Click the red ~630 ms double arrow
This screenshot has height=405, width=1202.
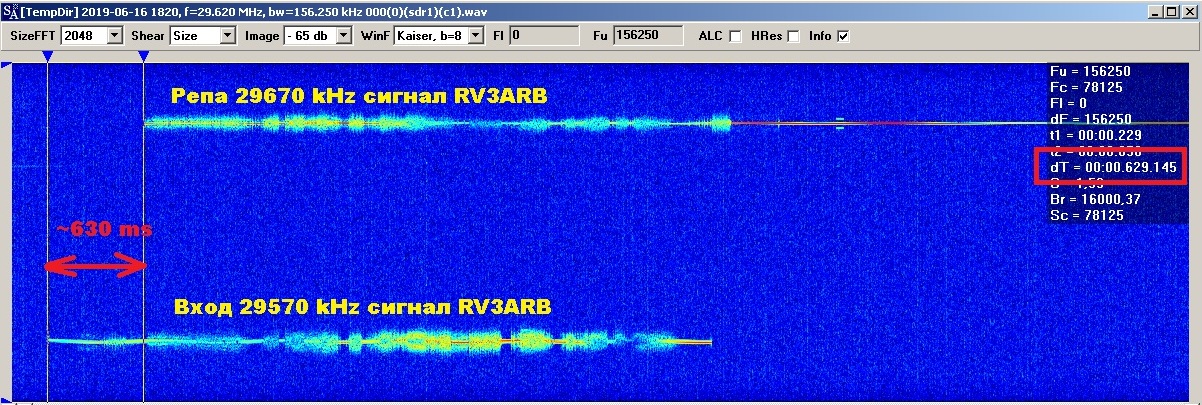97,265
